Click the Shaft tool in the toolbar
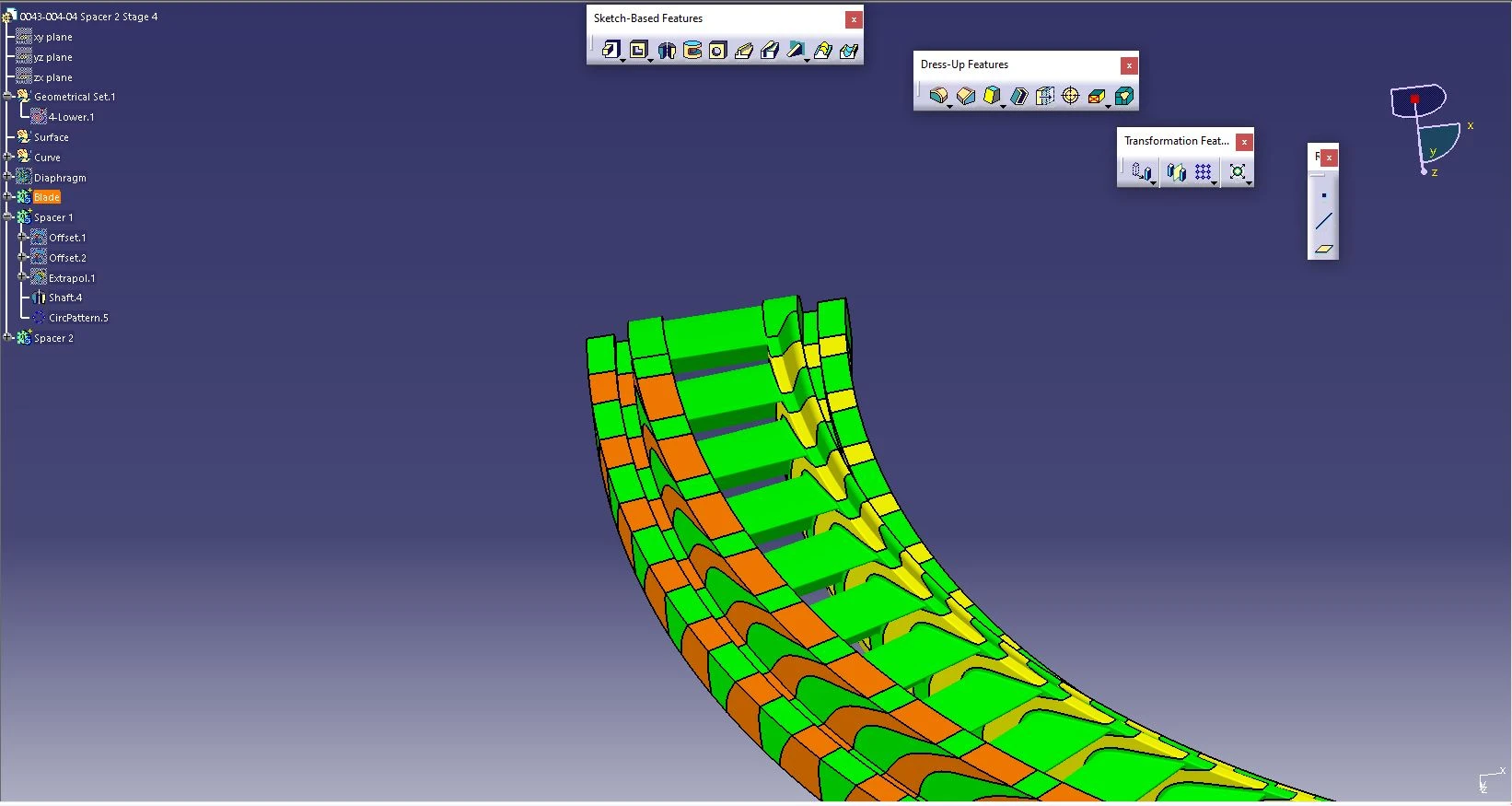Viewport: 1512px width, 806px height. click(667, 50)
